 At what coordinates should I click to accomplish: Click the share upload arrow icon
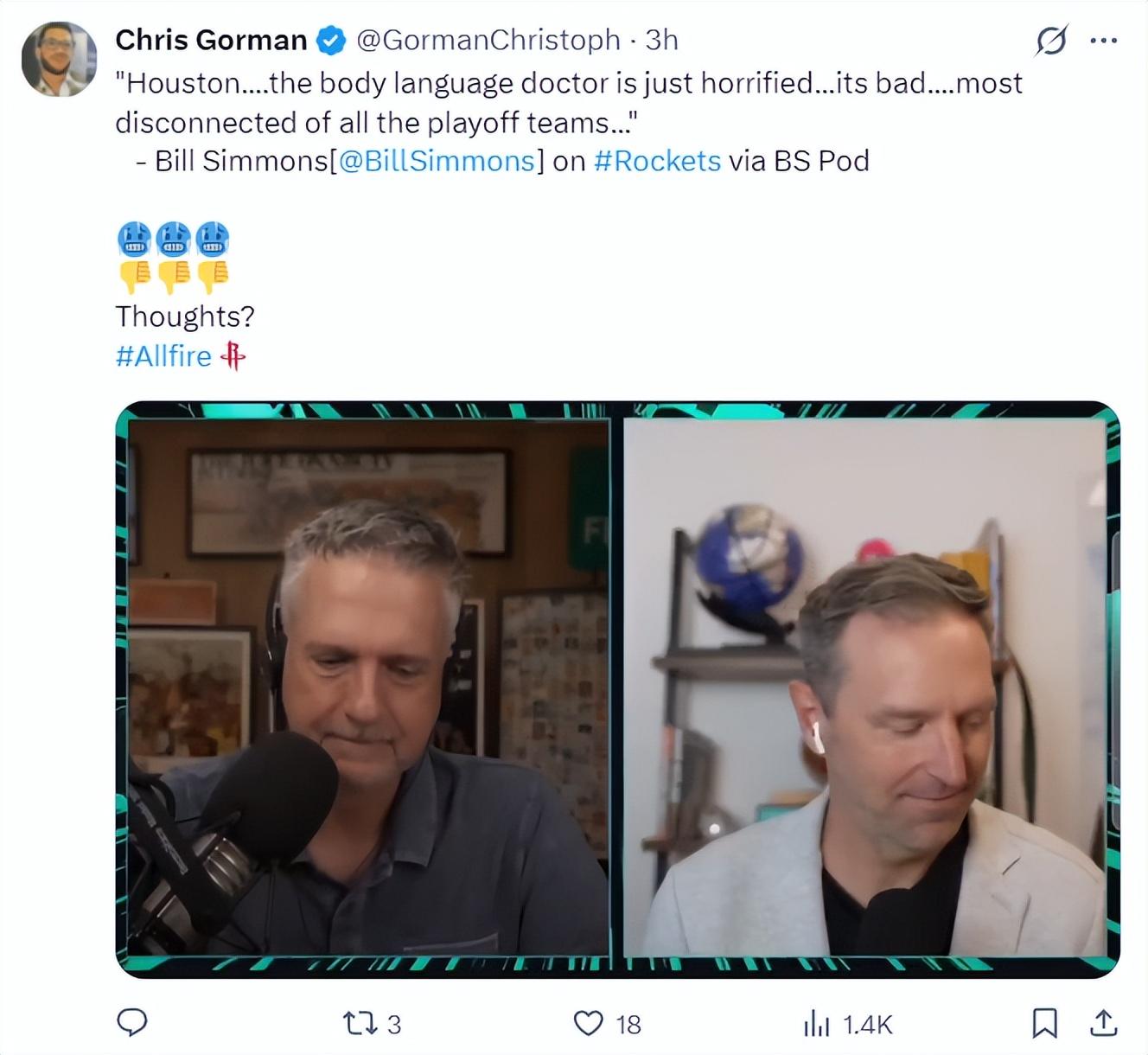pos(1103,1023)
